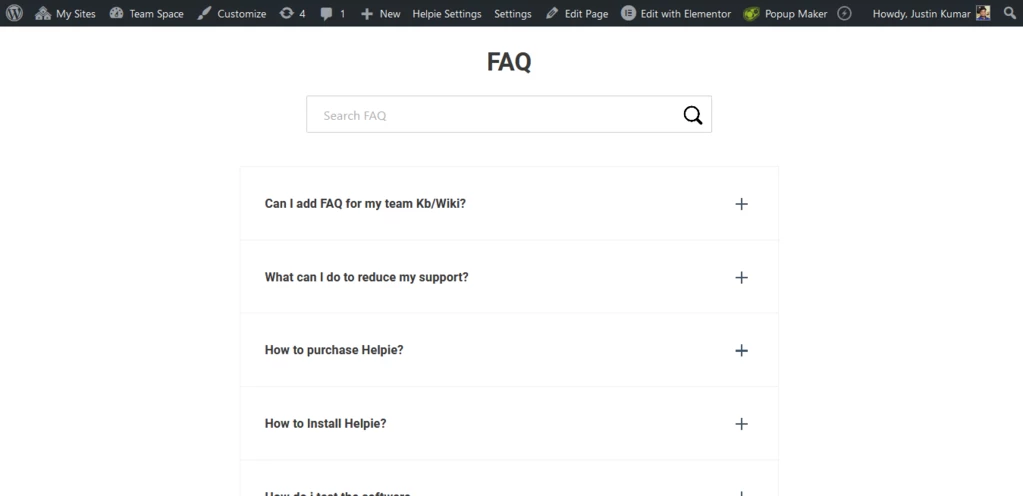This screenshot has width=1023, height=496.
Task: Click the FAQ search magnifier button
Action: (x=693, y=115)
